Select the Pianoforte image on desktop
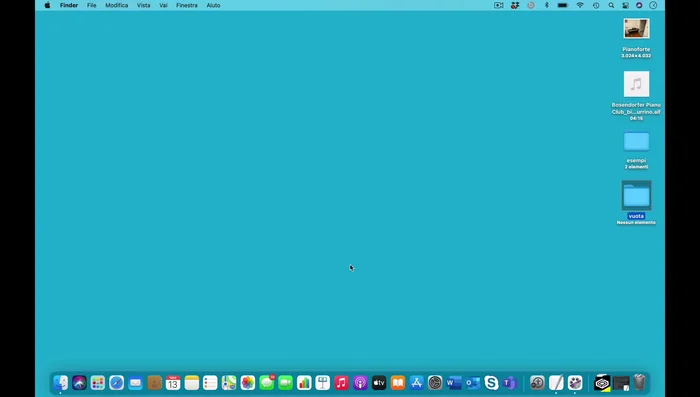 [x=636, y=29]
